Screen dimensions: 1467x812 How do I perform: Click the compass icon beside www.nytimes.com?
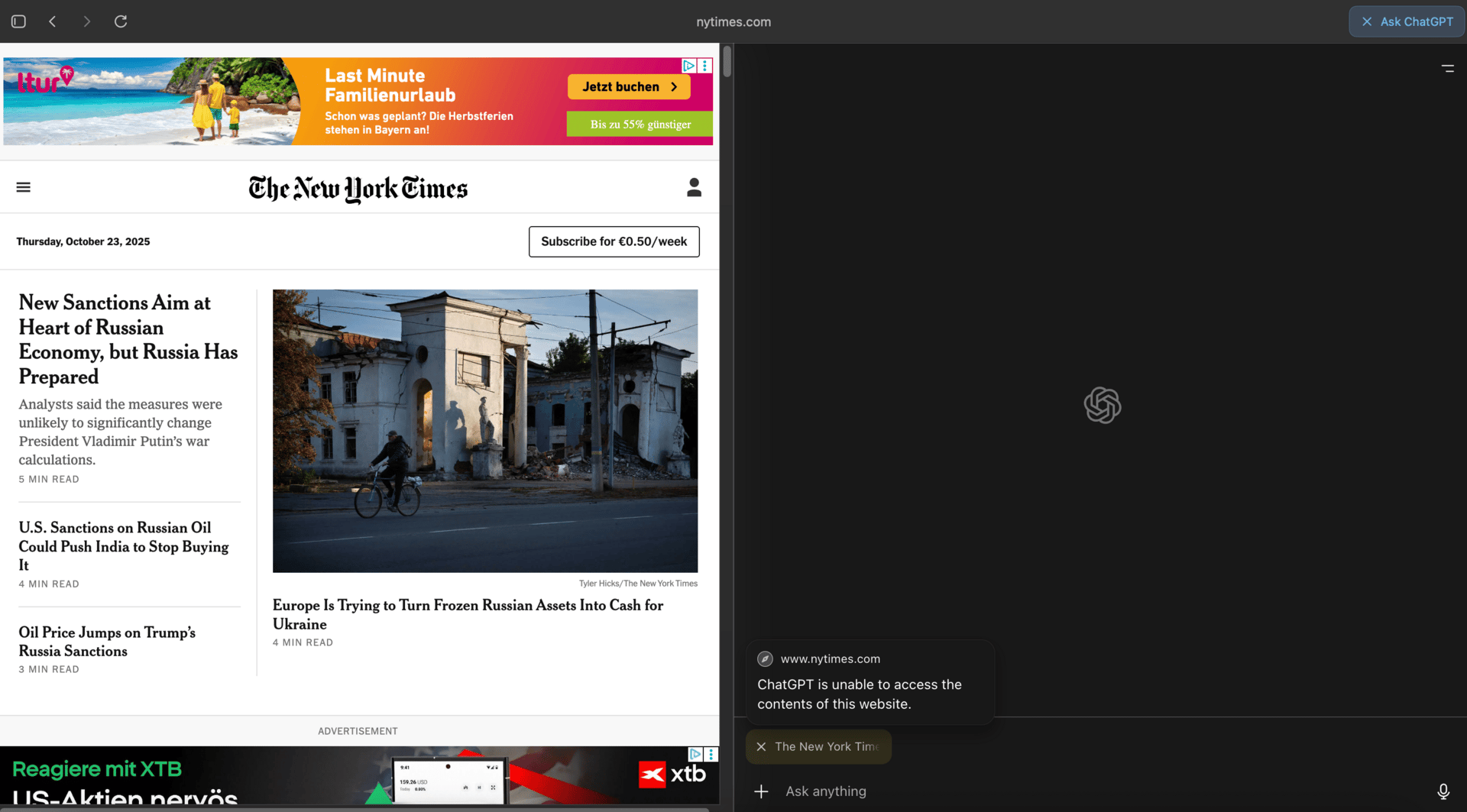pyautogui.click(x=765, y=658)
